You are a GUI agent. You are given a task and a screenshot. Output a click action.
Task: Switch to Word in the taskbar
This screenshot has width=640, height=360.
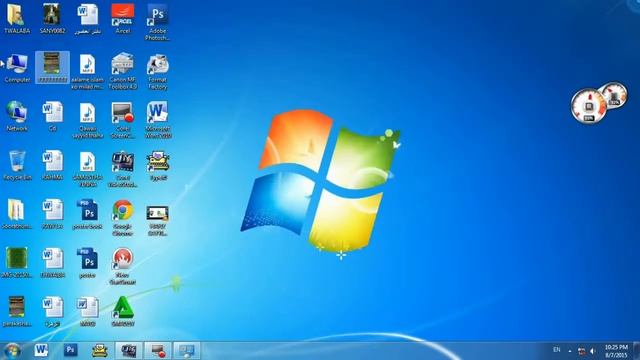[x=41, y=350]
